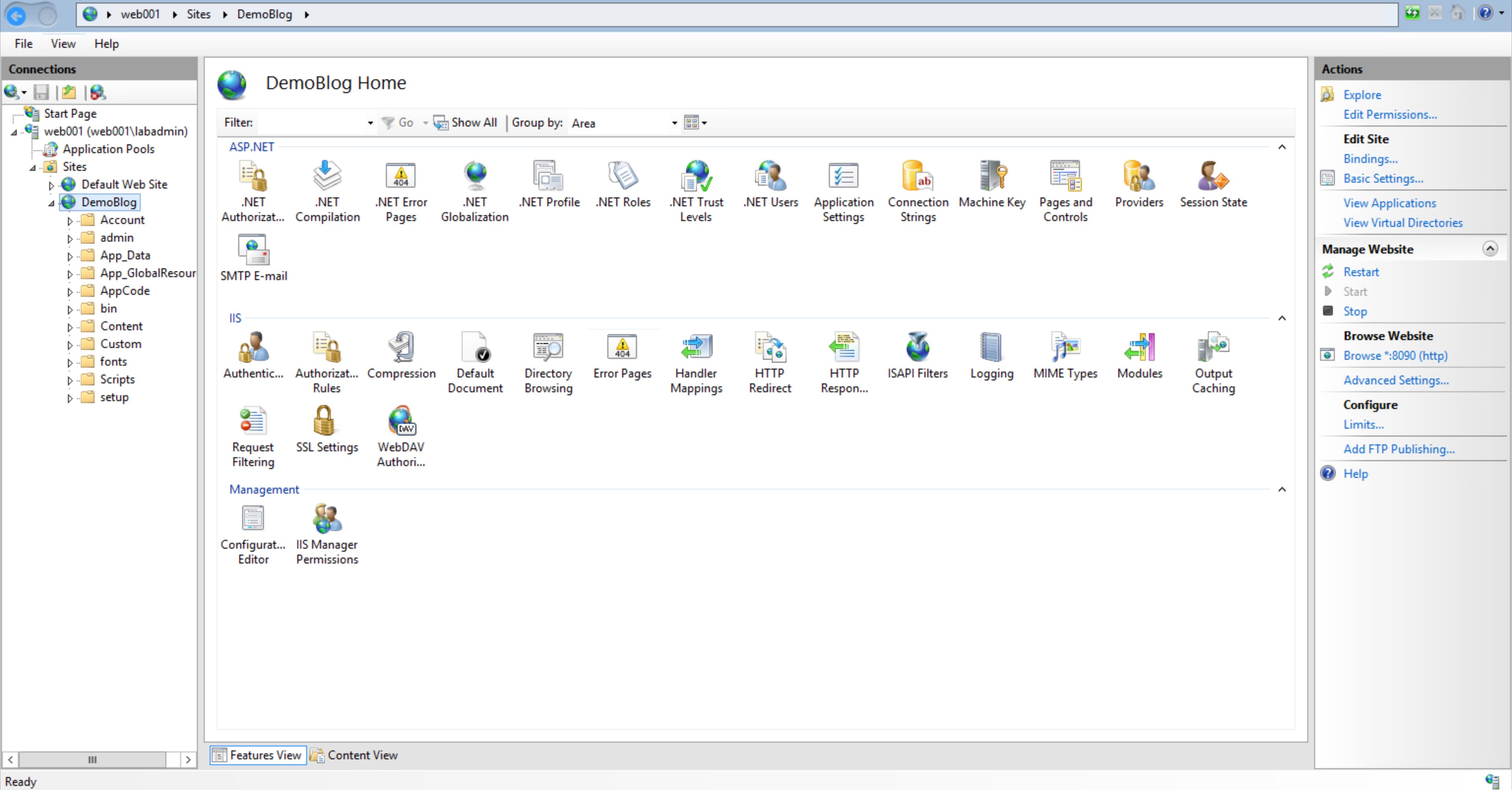
Task: Open the Handler Mappings feature
Action: tap(696, 362)
